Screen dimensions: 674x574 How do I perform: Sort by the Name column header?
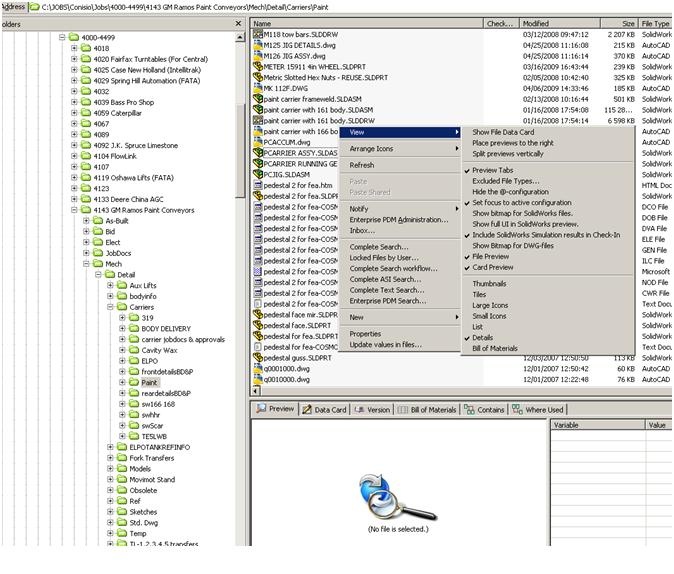coord(367,23)
